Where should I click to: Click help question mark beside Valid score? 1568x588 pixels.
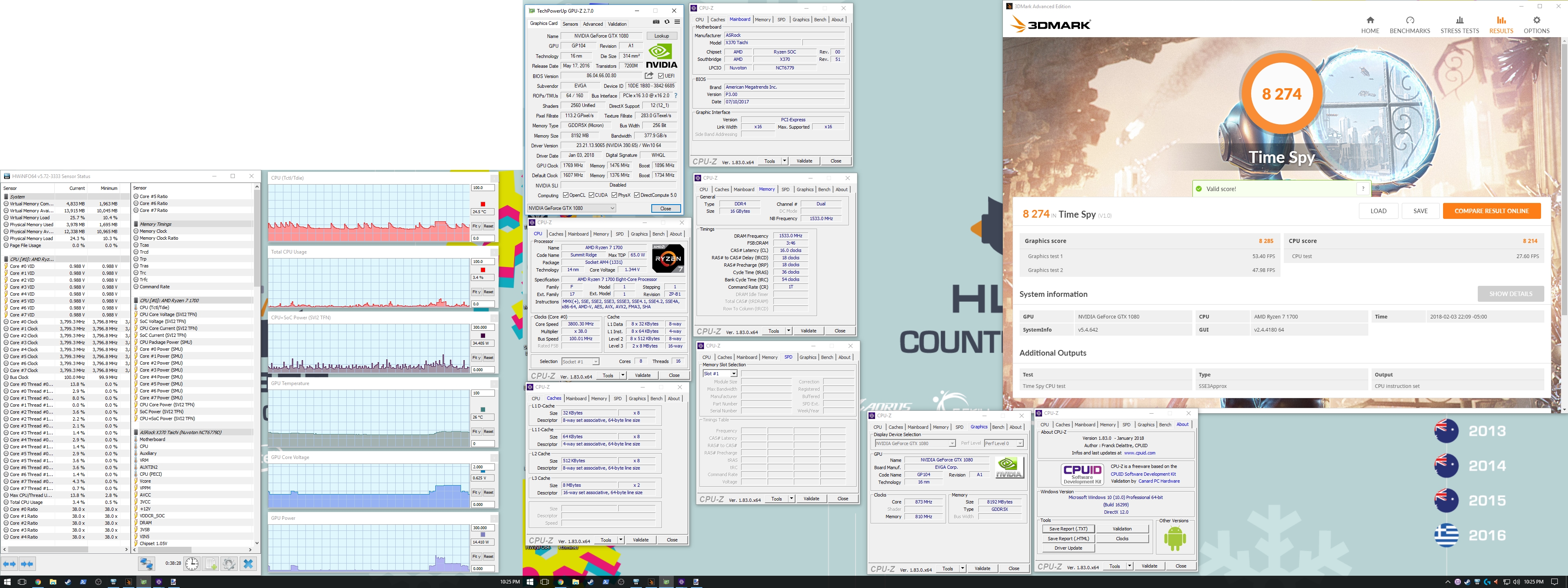point(1363,189)
